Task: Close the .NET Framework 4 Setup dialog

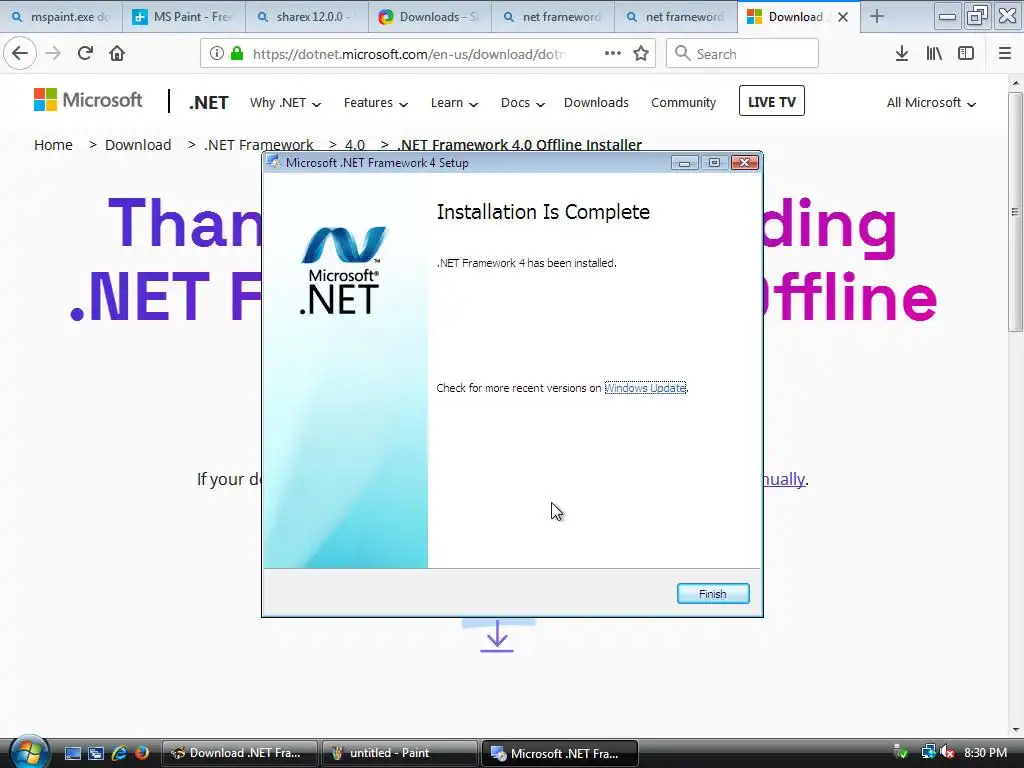Action: pyautogui.click(x=744, y=163)
